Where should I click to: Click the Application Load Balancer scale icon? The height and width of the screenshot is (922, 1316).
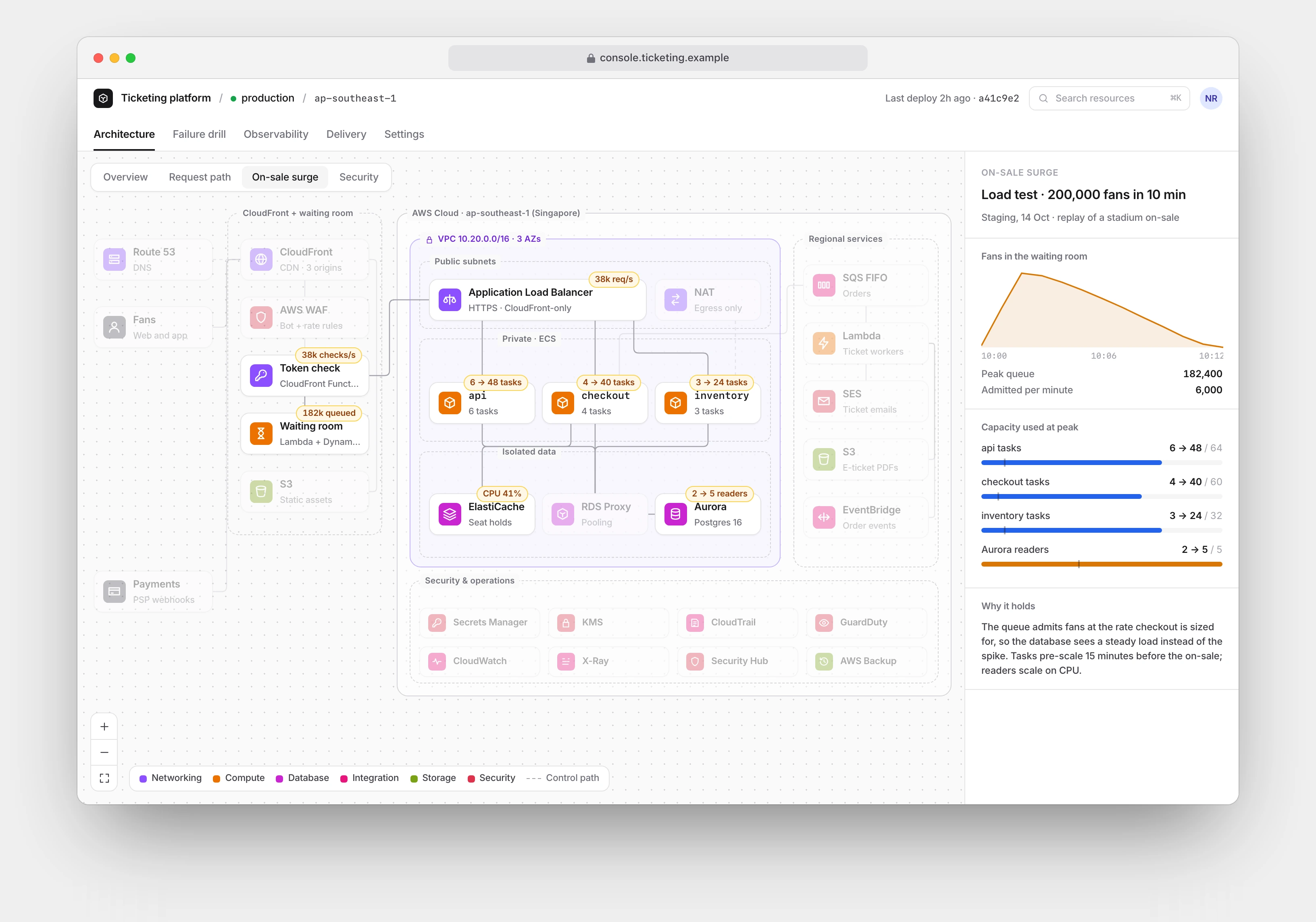450,300
